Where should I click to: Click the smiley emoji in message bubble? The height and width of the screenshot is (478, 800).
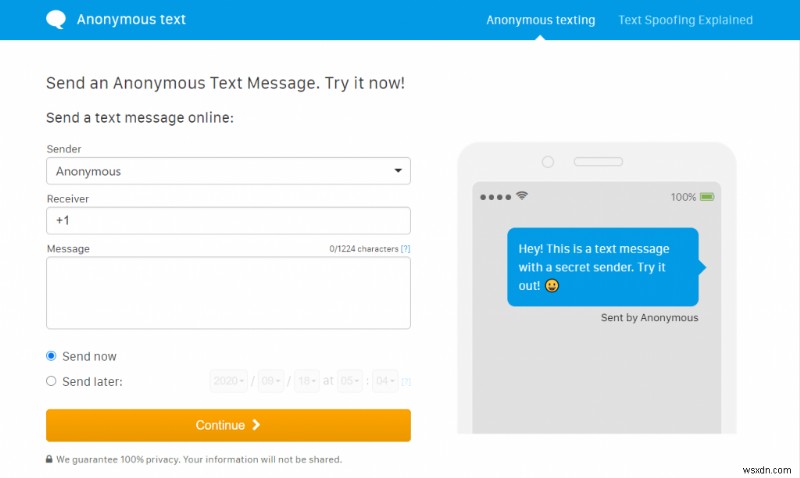tap(552, 286)
